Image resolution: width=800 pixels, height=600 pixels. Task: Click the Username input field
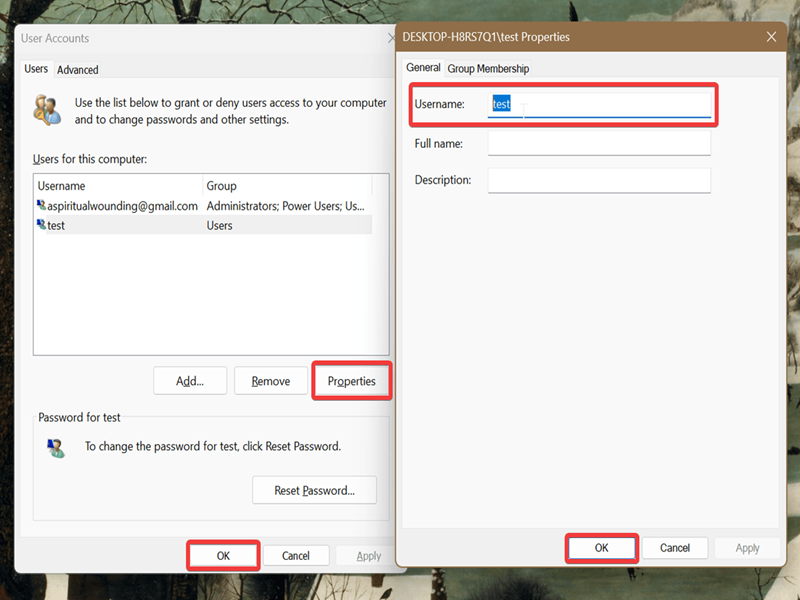coord(599,104)
